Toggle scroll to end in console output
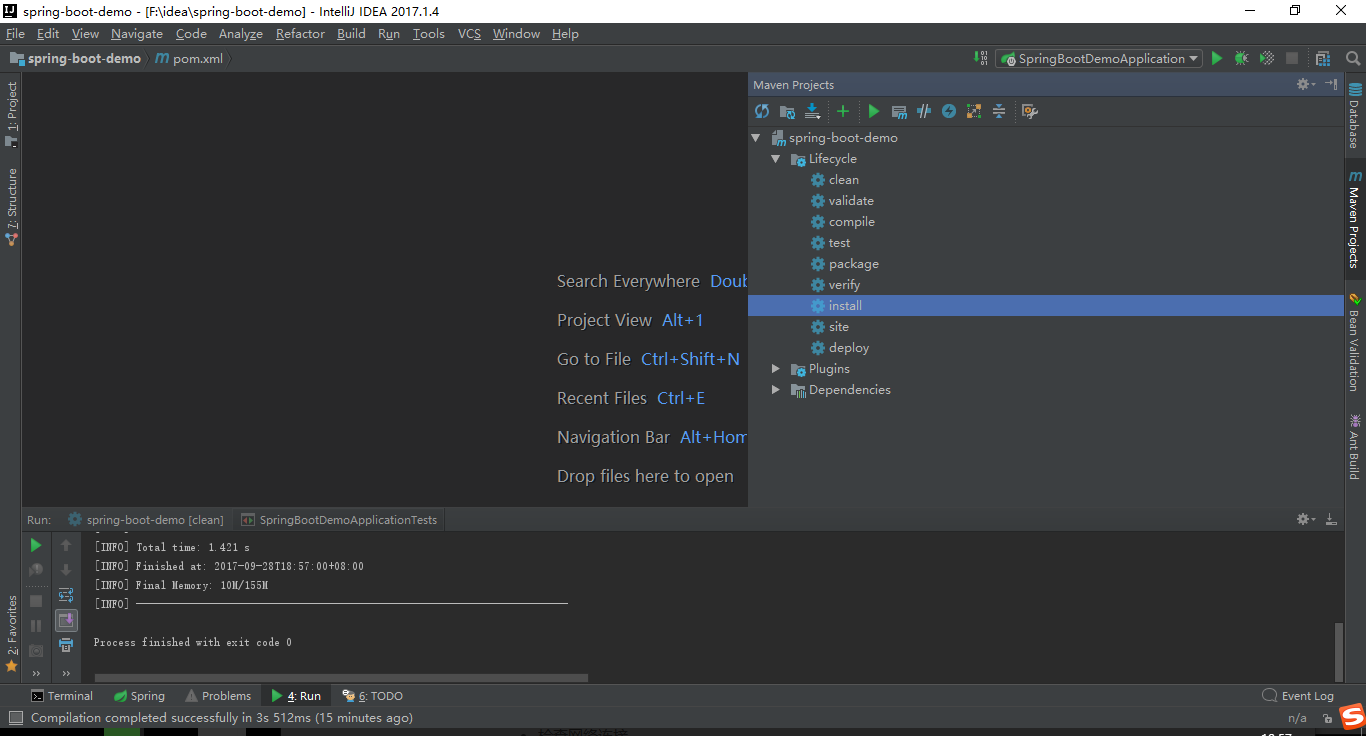Image resolution: width=1366 pixels, height=736 pixels. point(66,619)
